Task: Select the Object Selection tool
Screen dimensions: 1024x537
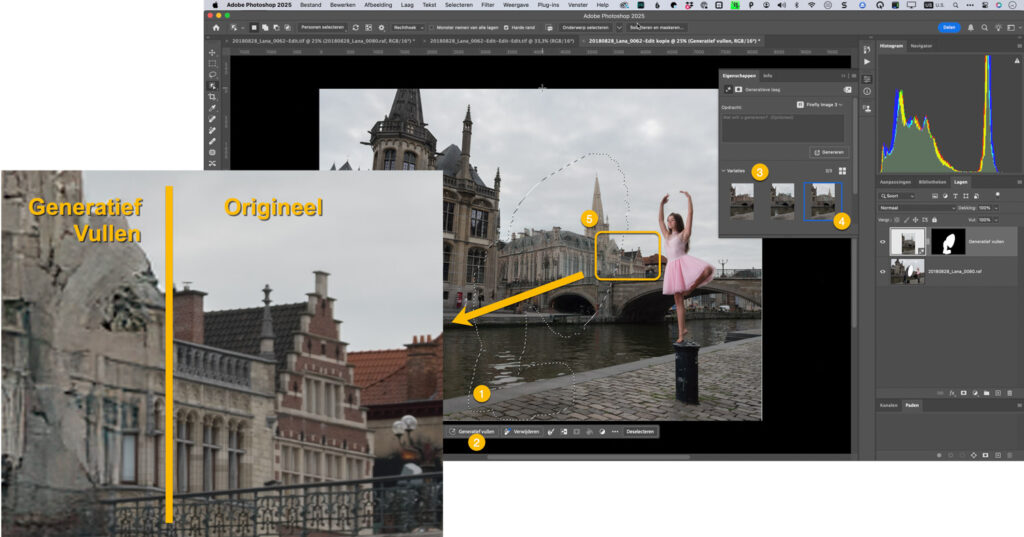Action: [x=212, y=86]
